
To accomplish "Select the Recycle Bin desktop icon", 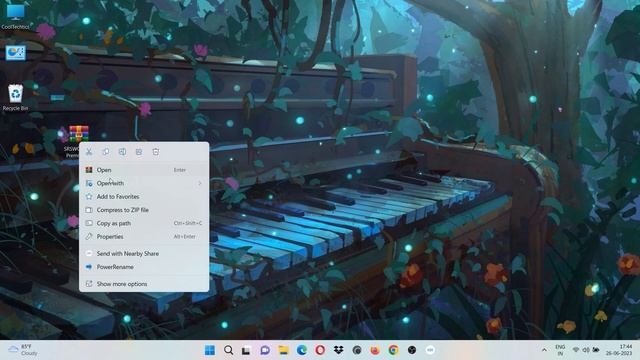I will 16,98.
